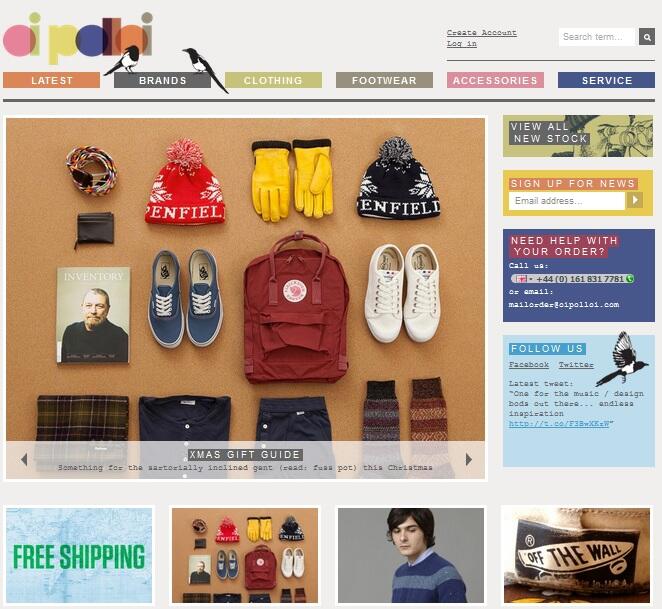This screenshot has height=609, width=662.
Task: Open the Service menu
Action: (x=606, y=80)
